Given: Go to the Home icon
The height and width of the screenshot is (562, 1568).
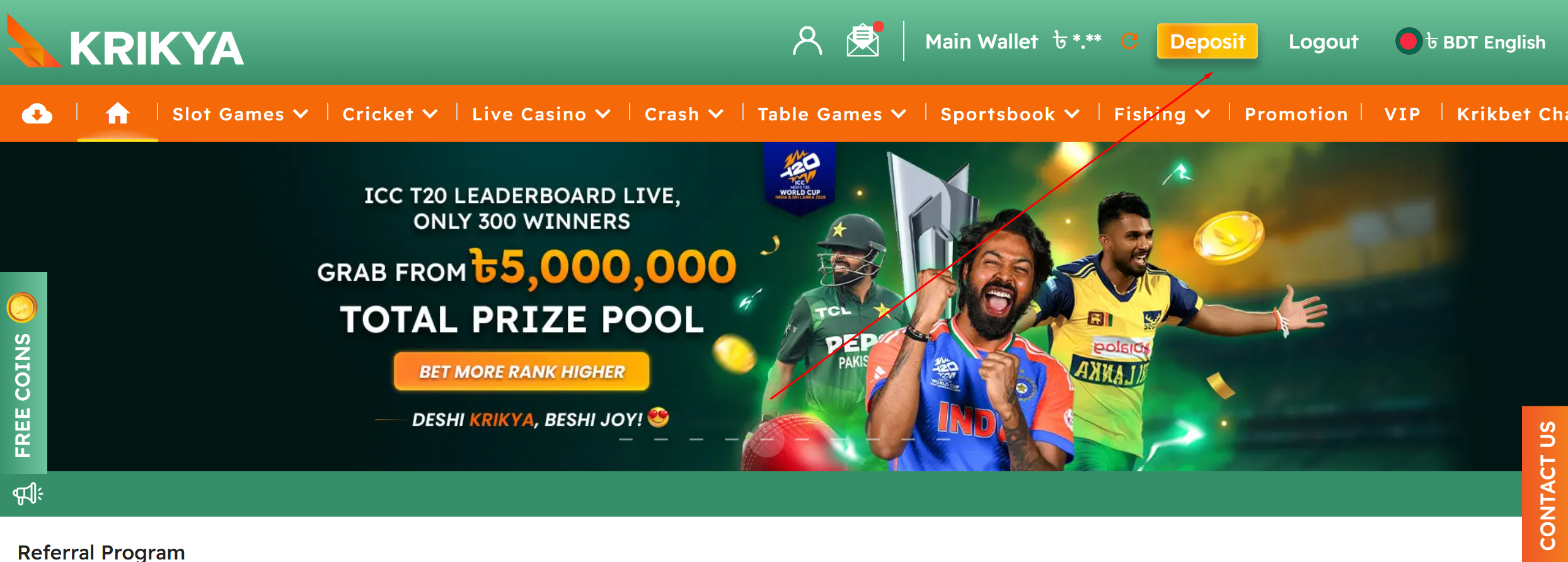Looking at the screenshot, I should point(117,113).
